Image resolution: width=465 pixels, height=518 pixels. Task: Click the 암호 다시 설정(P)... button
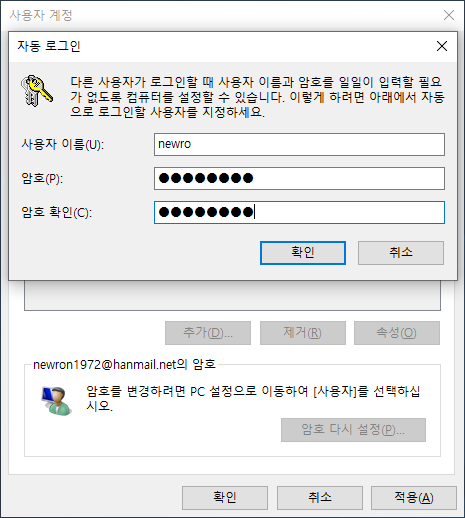353,430
